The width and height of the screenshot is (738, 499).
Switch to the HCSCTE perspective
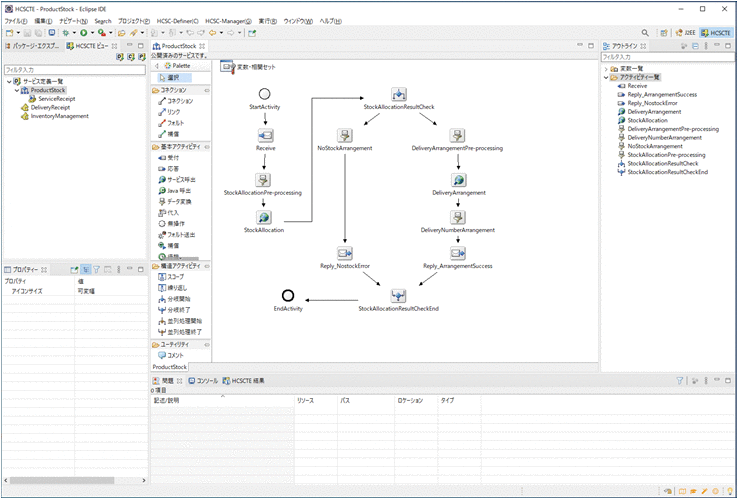[x=716, y=33]
